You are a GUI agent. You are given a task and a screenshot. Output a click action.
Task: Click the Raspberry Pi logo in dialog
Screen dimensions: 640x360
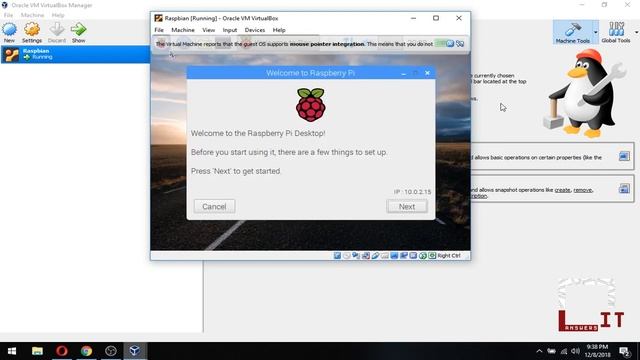311,104
